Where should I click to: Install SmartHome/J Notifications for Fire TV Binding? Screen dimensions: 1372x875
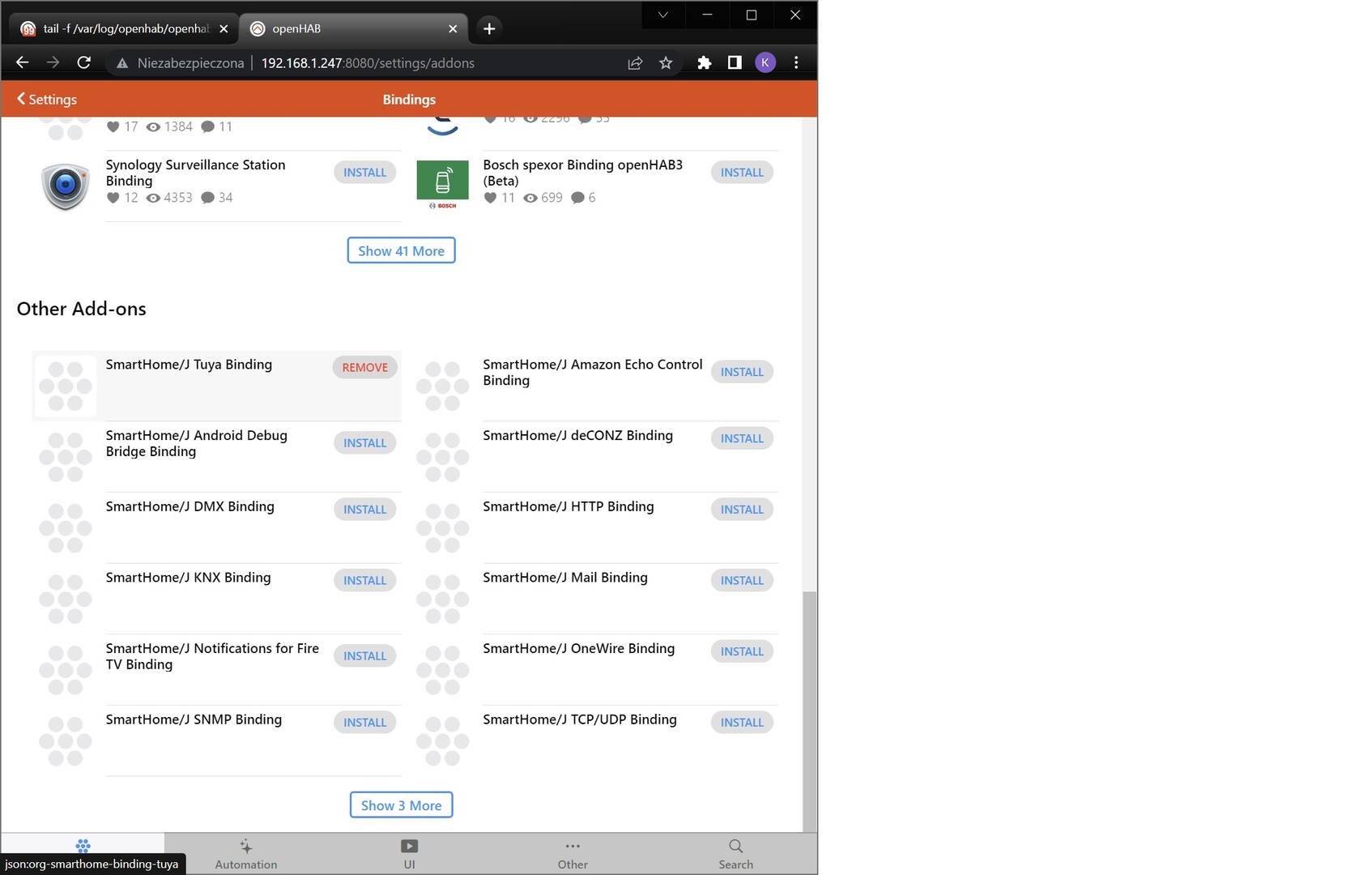[364, 655]
